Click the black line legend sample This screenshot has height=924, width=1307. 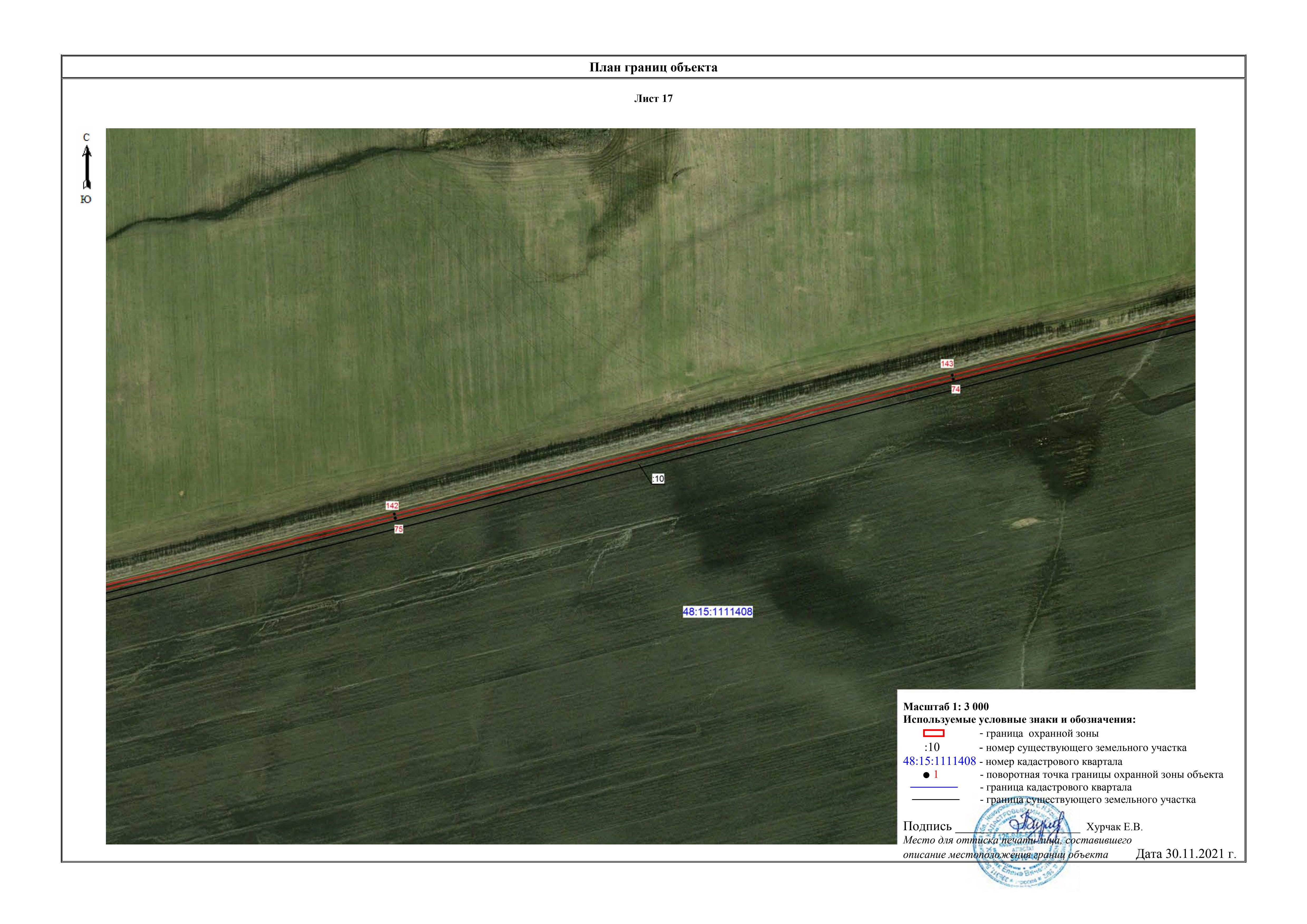935,800
